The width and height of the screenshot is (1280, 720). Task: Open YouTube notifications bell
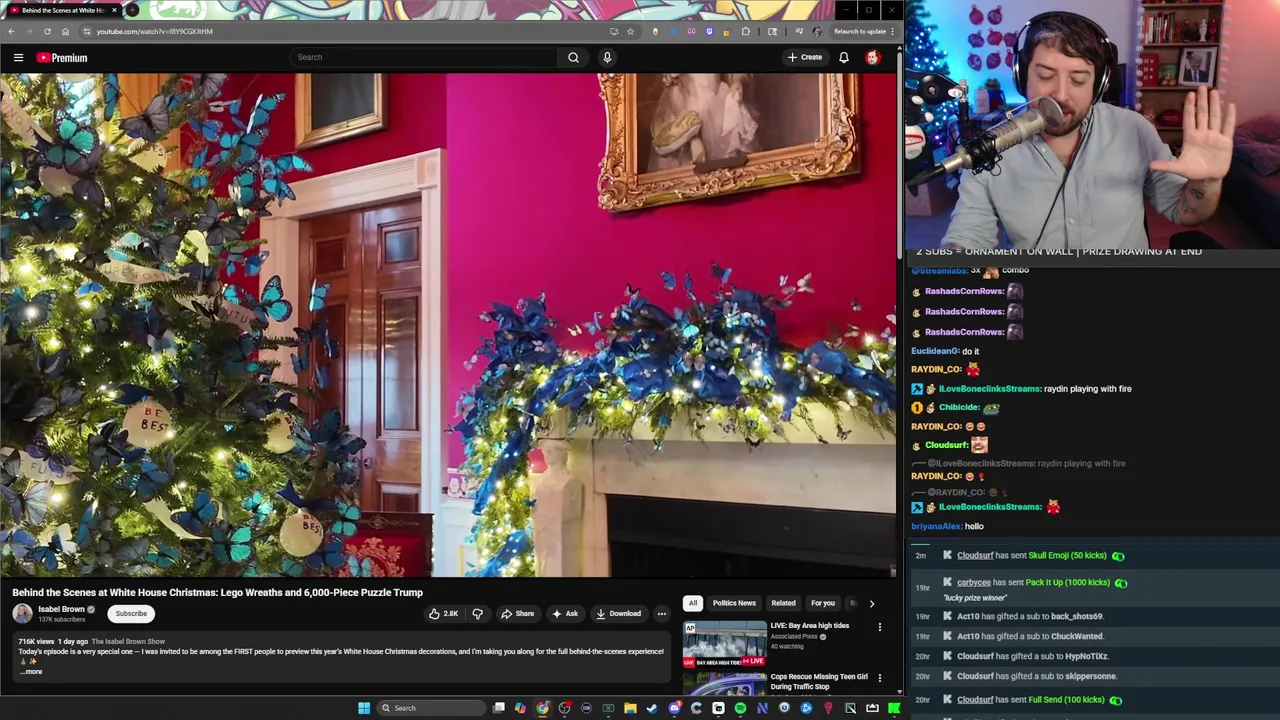coord(844,57)
